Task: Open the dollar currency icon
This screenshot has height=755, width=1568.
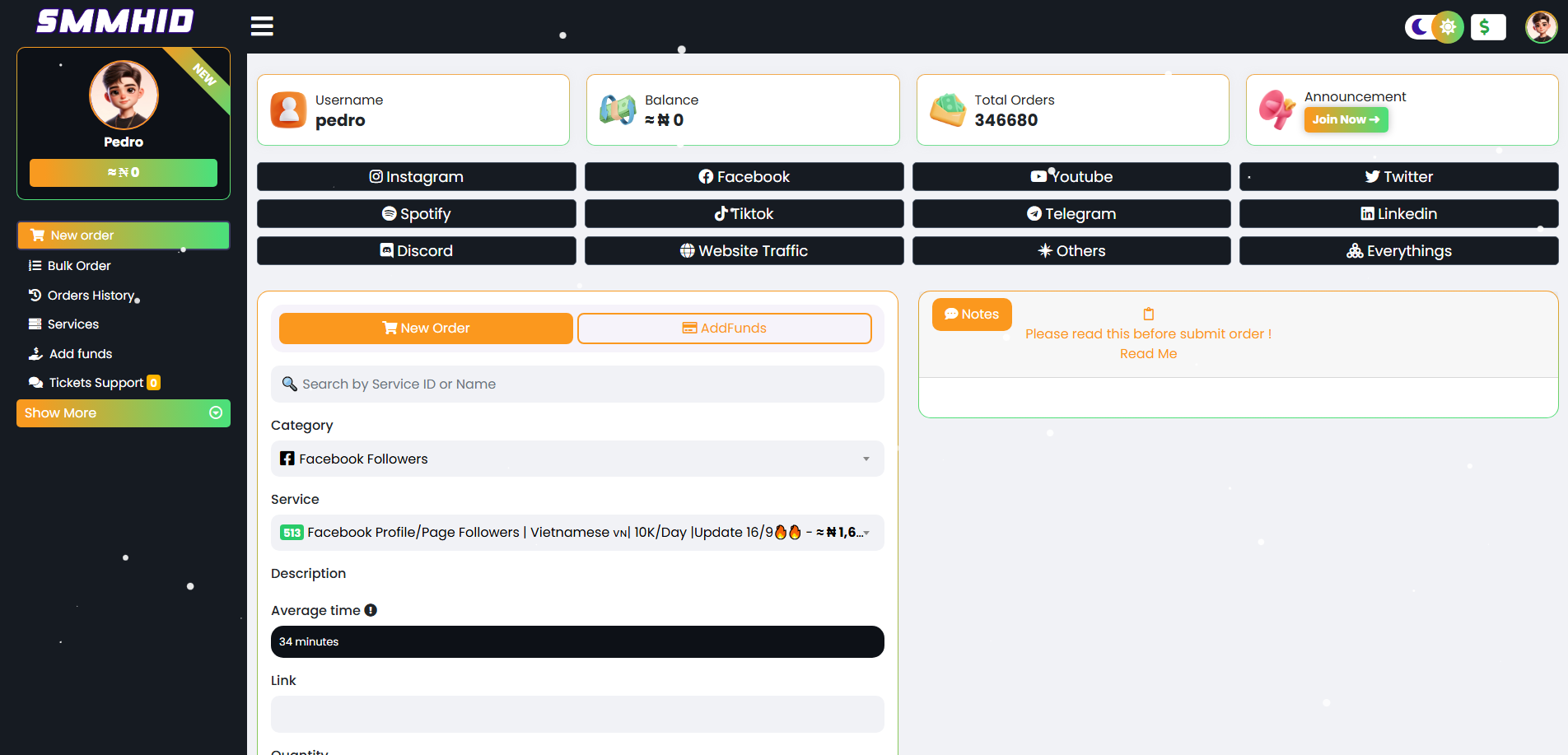Action: click(x=1487, y=27)
